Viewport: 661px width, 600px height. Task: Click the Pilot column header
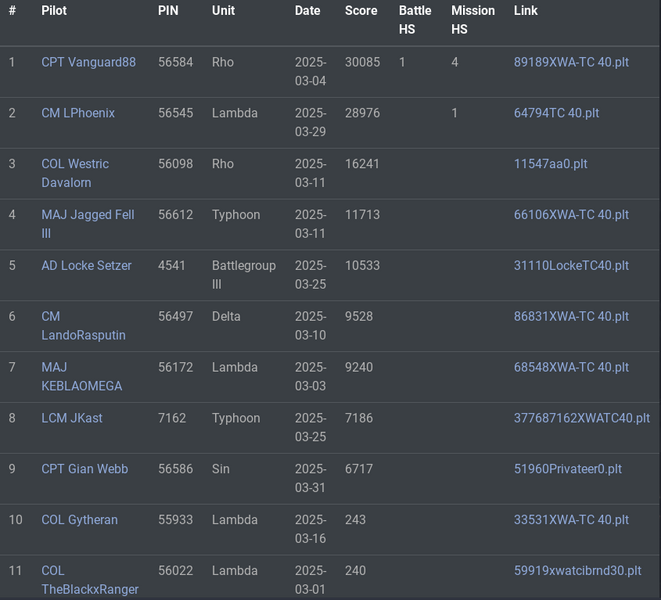tap(54, 11)
